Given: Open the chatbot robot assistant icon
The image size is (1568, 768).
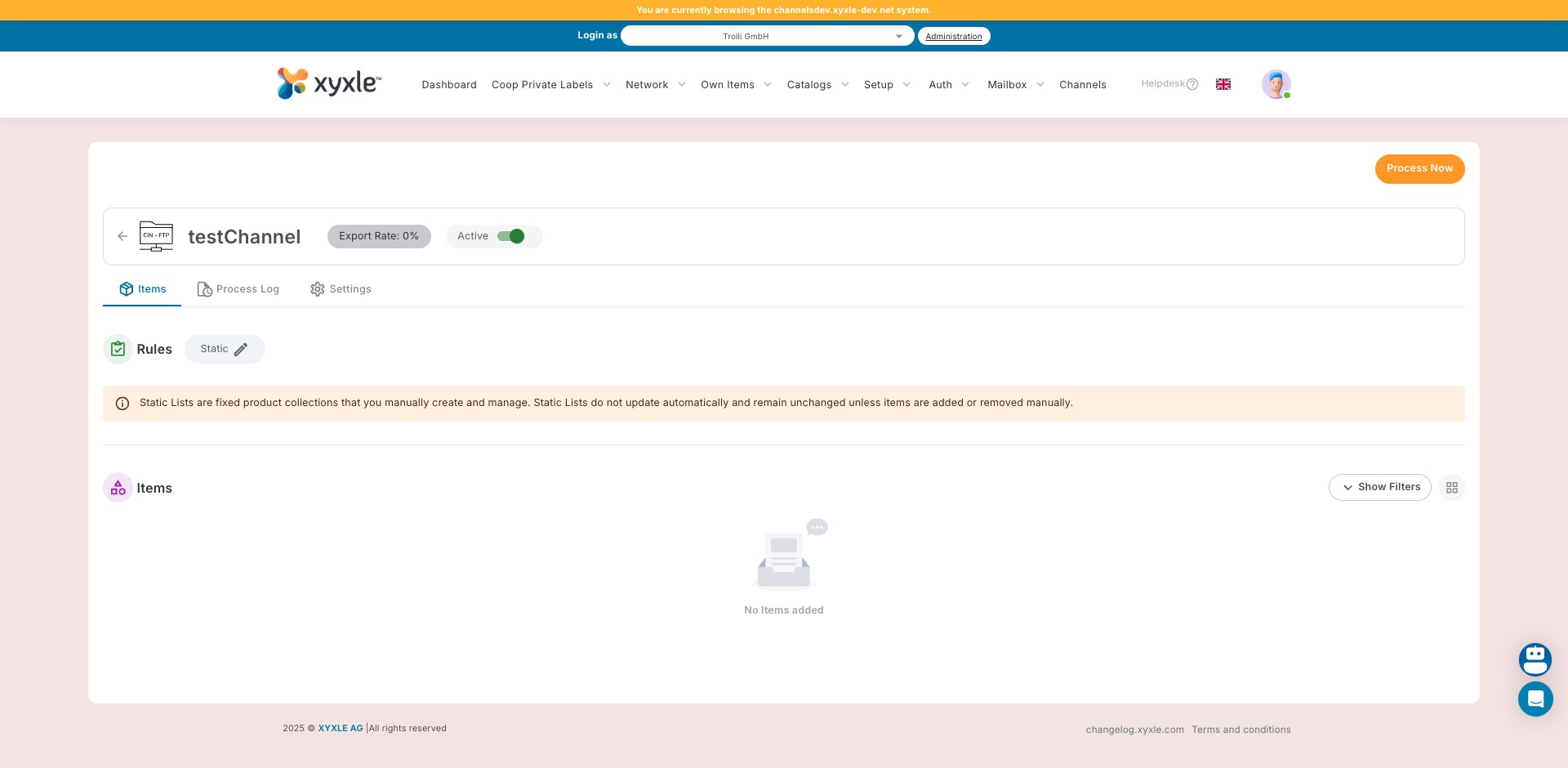Looking at the screenshot, I should point(1535,659).
